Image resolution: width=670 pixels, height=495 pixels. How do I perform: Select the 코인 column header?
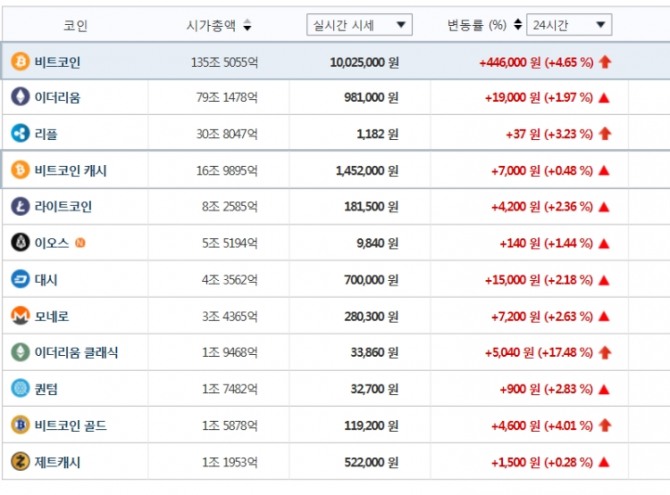tap(76, 25)
